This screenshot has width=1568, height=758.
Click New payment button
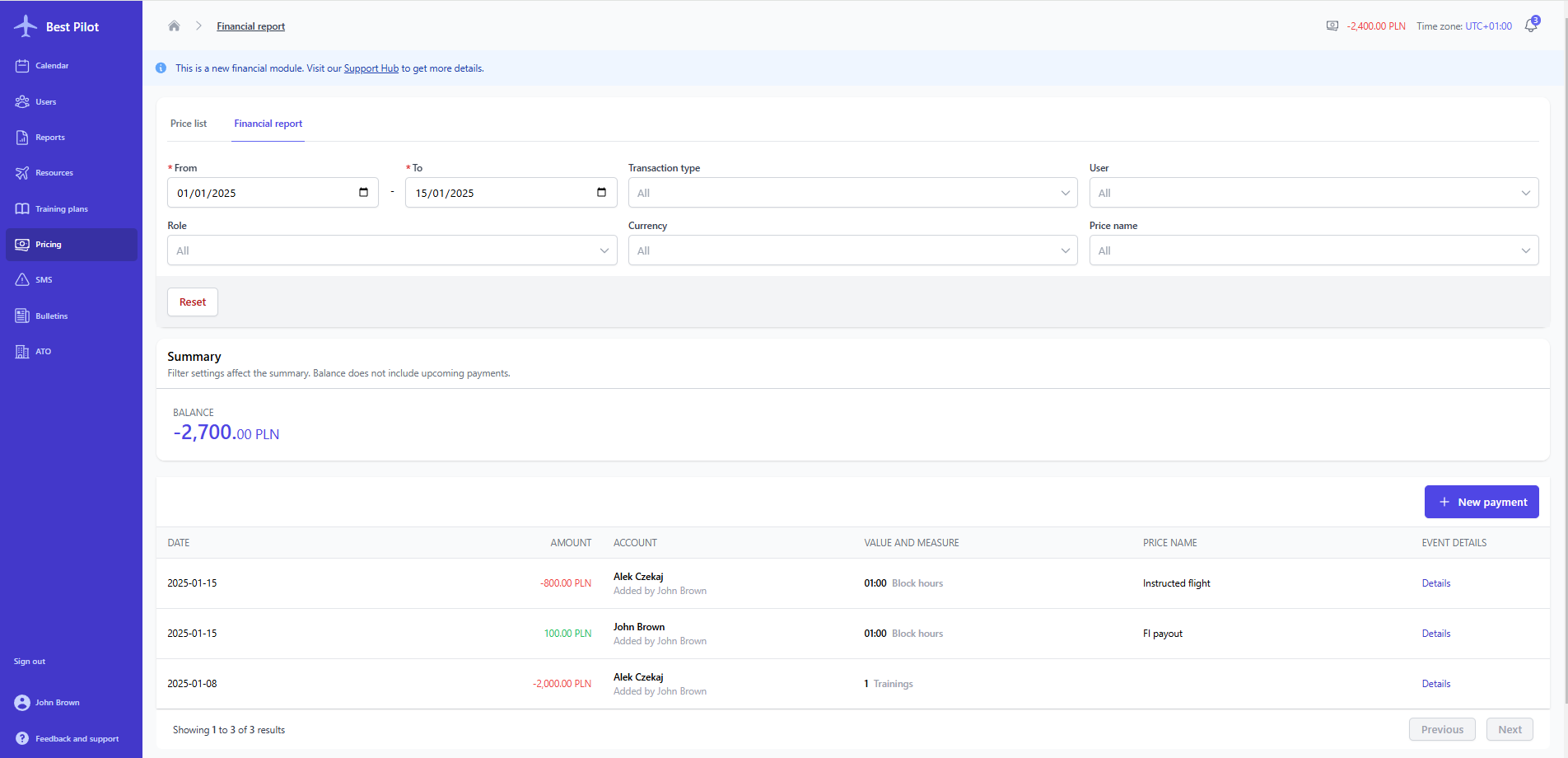(x=1482, y=502)
